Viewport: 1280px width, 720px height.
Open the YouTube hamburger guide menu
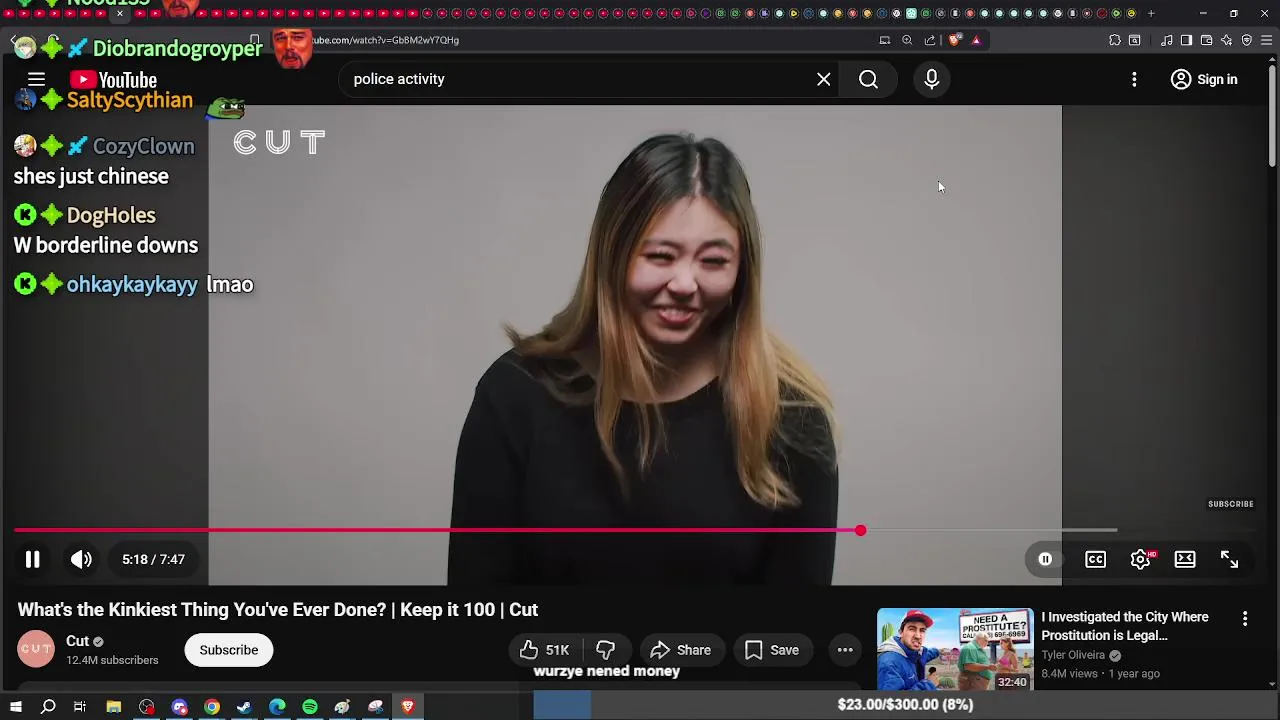click(x=36, y=79)
